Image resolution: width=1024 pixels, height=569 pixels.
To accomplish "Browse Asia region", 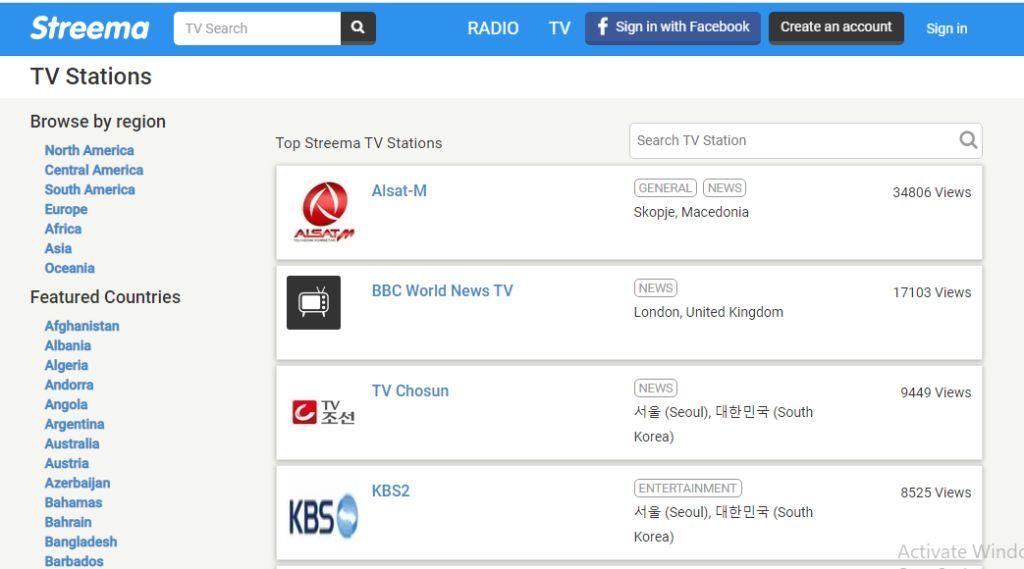I will tap(58, 248).
